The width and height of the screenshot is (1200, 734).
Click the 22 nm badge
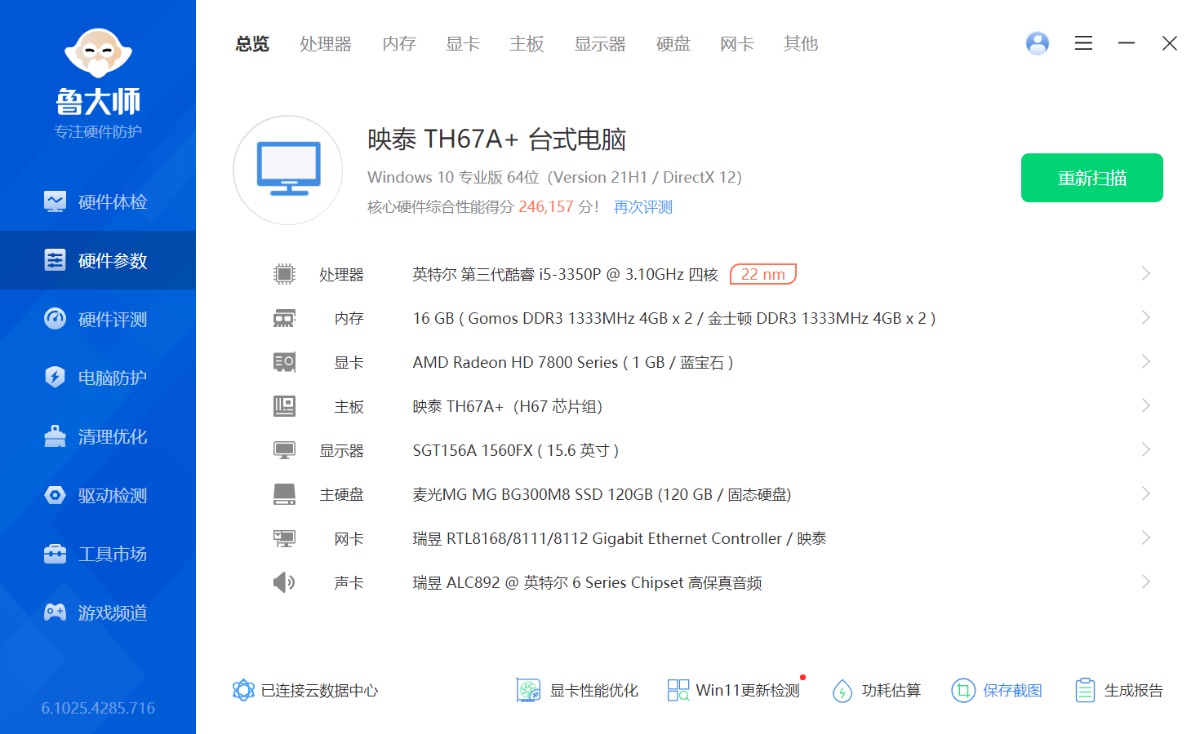point(763,274)
